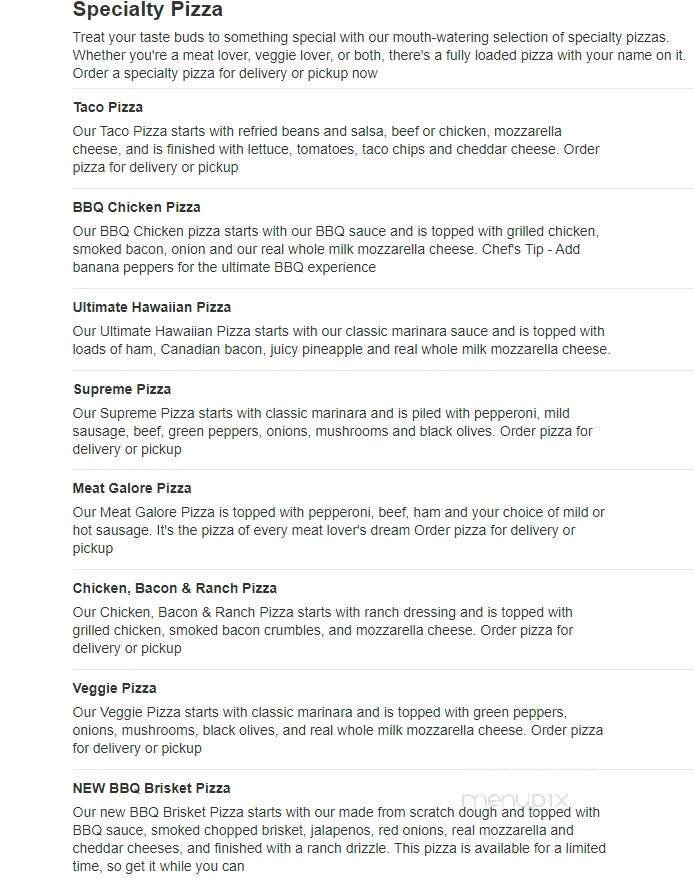This screenshot has height=883, width=694.
Task: Open the Veggie Pizza menu entry
Action: [x=115, y=688]
